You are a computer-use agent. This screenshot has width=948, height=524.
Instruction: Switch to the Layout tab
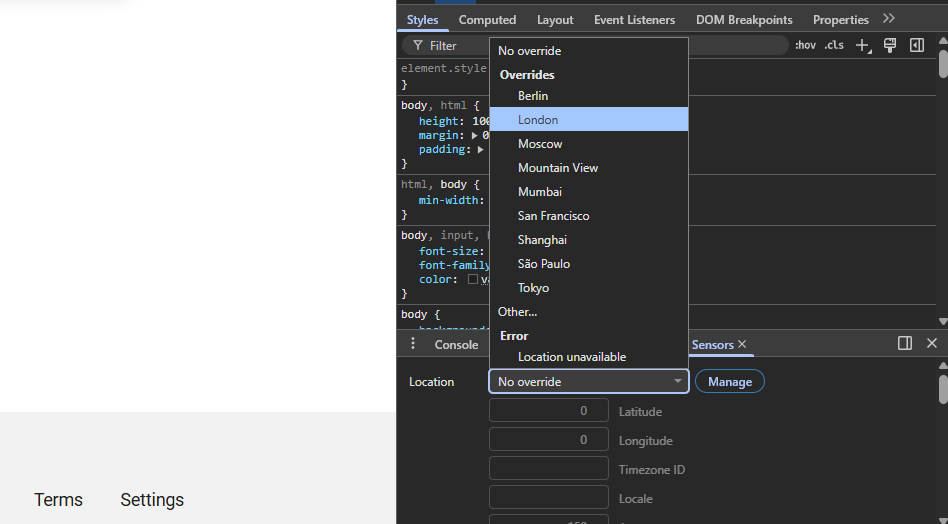(x=555, y=20)
